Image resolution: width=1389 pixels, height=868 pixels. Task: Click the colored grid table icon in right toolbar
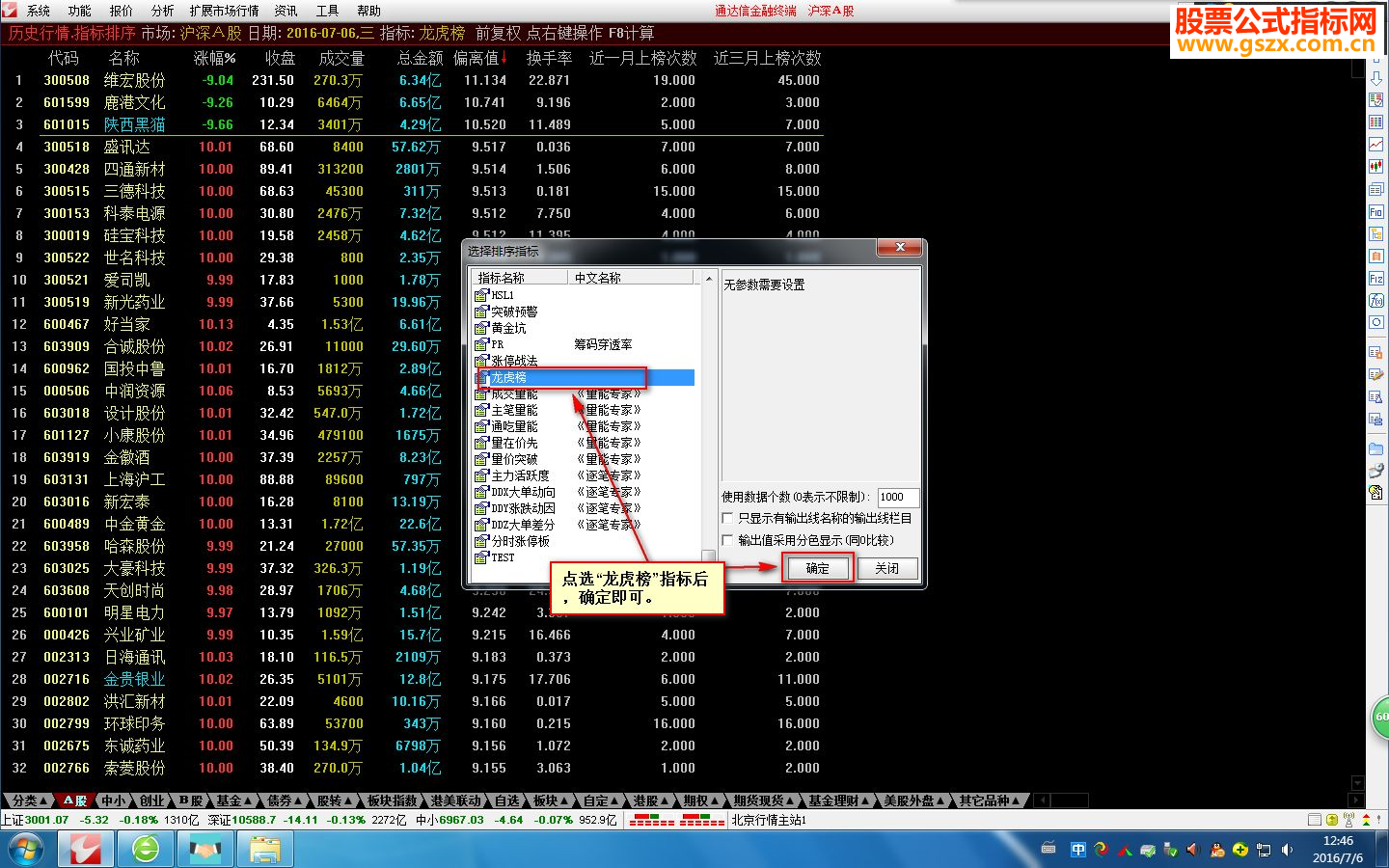click(x=1376, y=122)
